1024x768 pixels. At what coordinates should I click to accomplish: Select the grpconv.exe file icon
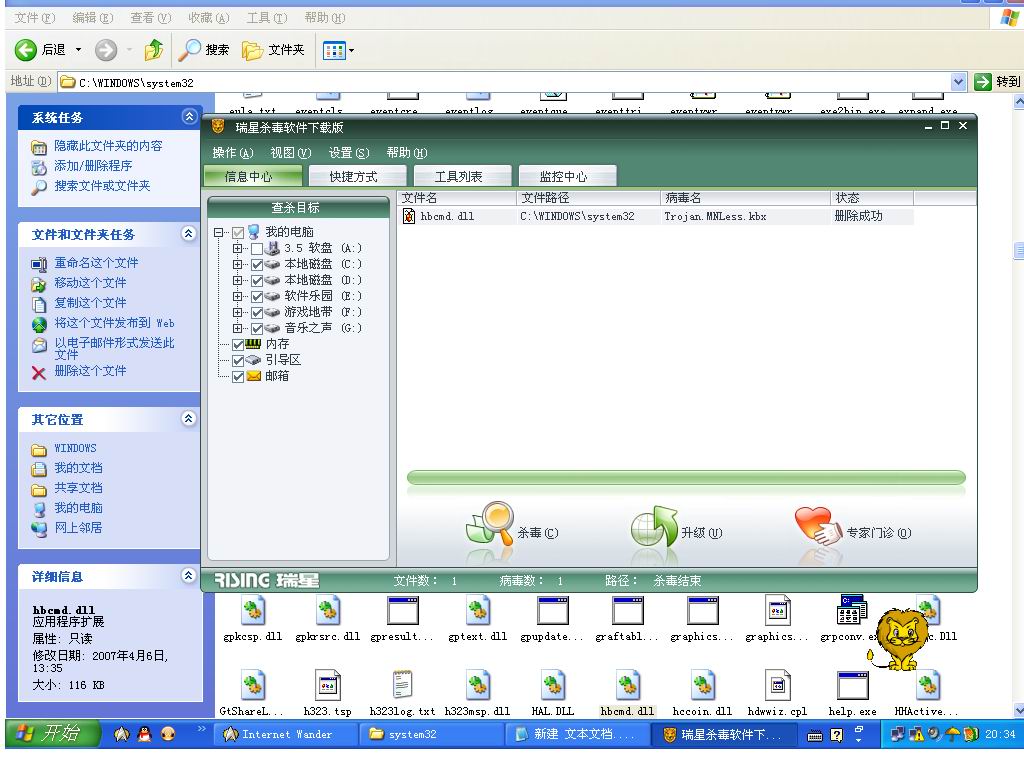(852, 609)
